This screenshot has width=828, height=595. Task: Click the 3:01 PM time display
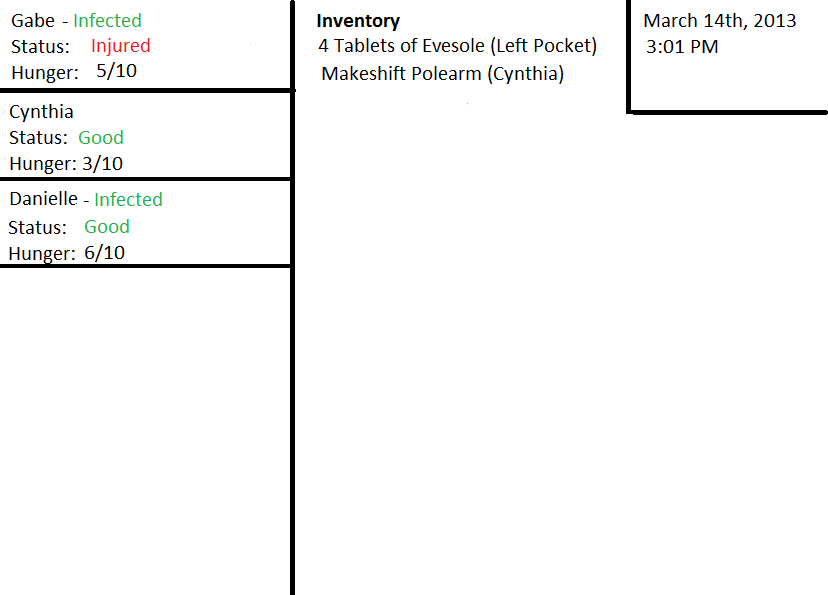pos(682,47)
